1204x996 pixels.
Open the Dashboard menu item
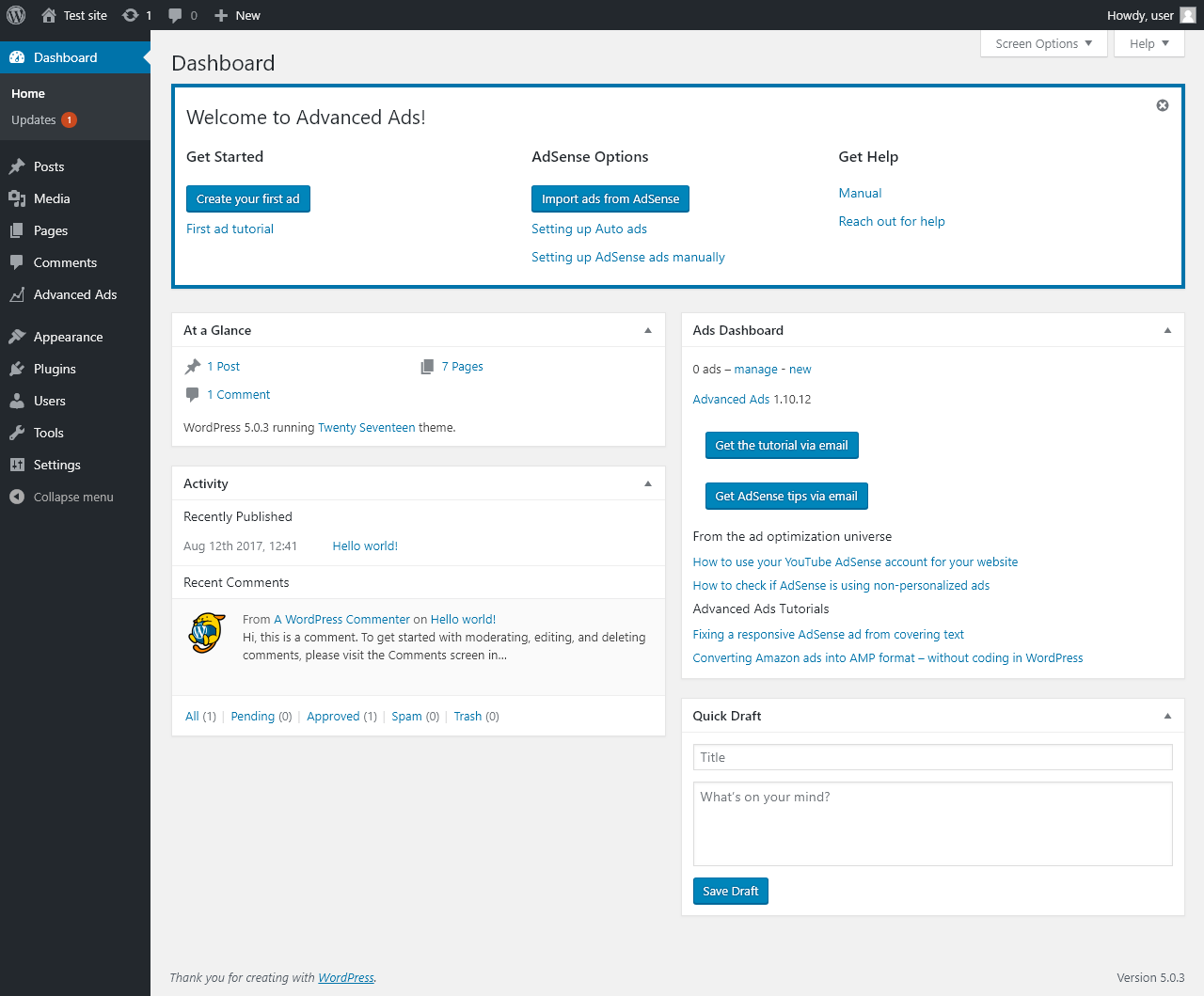(x=75, y=57)
